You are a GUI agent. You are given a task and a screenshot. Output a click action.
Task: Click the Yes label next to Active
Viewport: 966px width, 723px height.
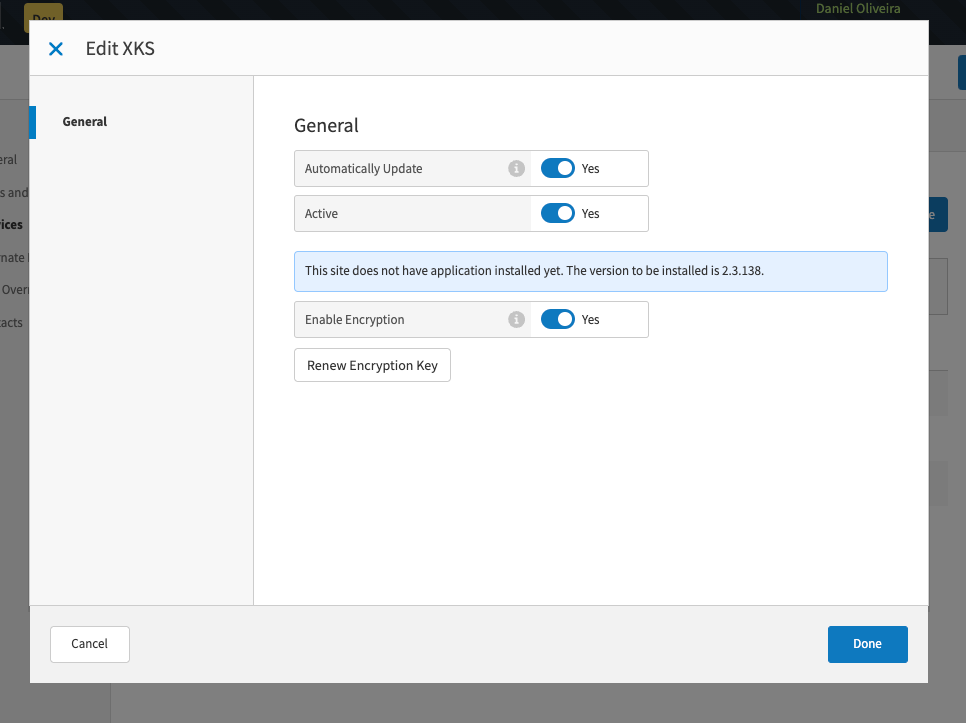point(590,213)
